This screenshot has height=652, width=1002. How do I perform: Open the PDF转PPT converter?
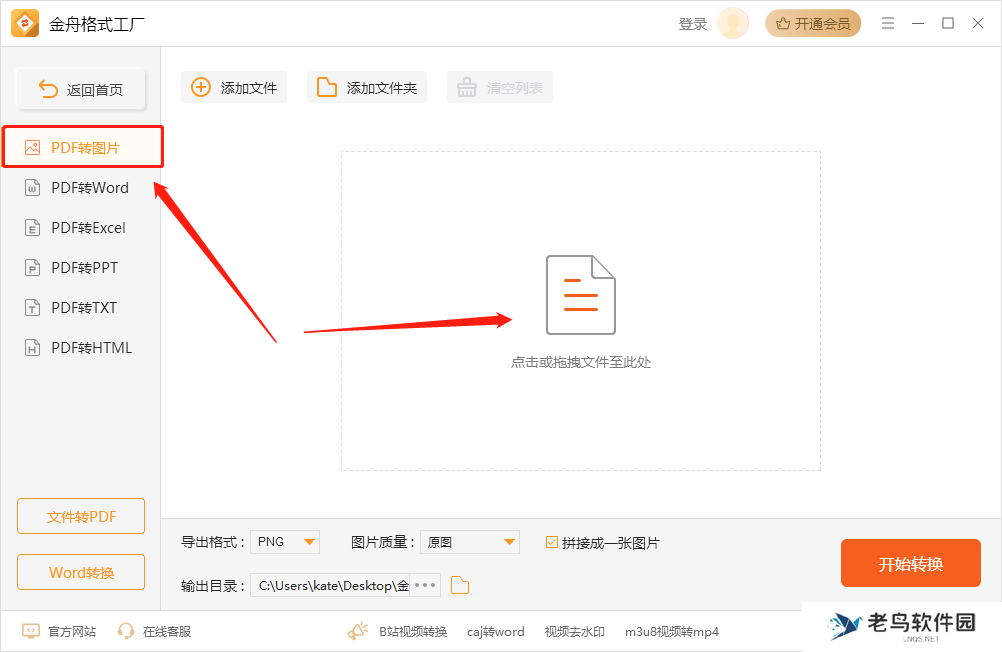tap(85, 267)
